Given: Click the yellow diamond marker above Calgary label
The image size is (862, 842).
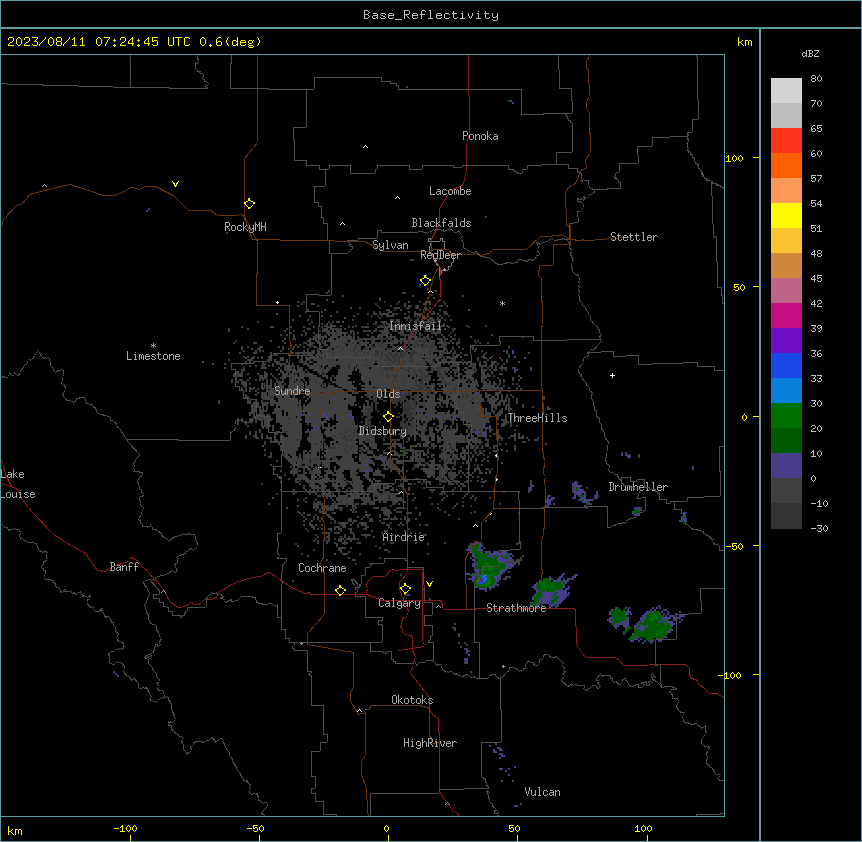Looking at the screenshot, I should pos(405,589).
